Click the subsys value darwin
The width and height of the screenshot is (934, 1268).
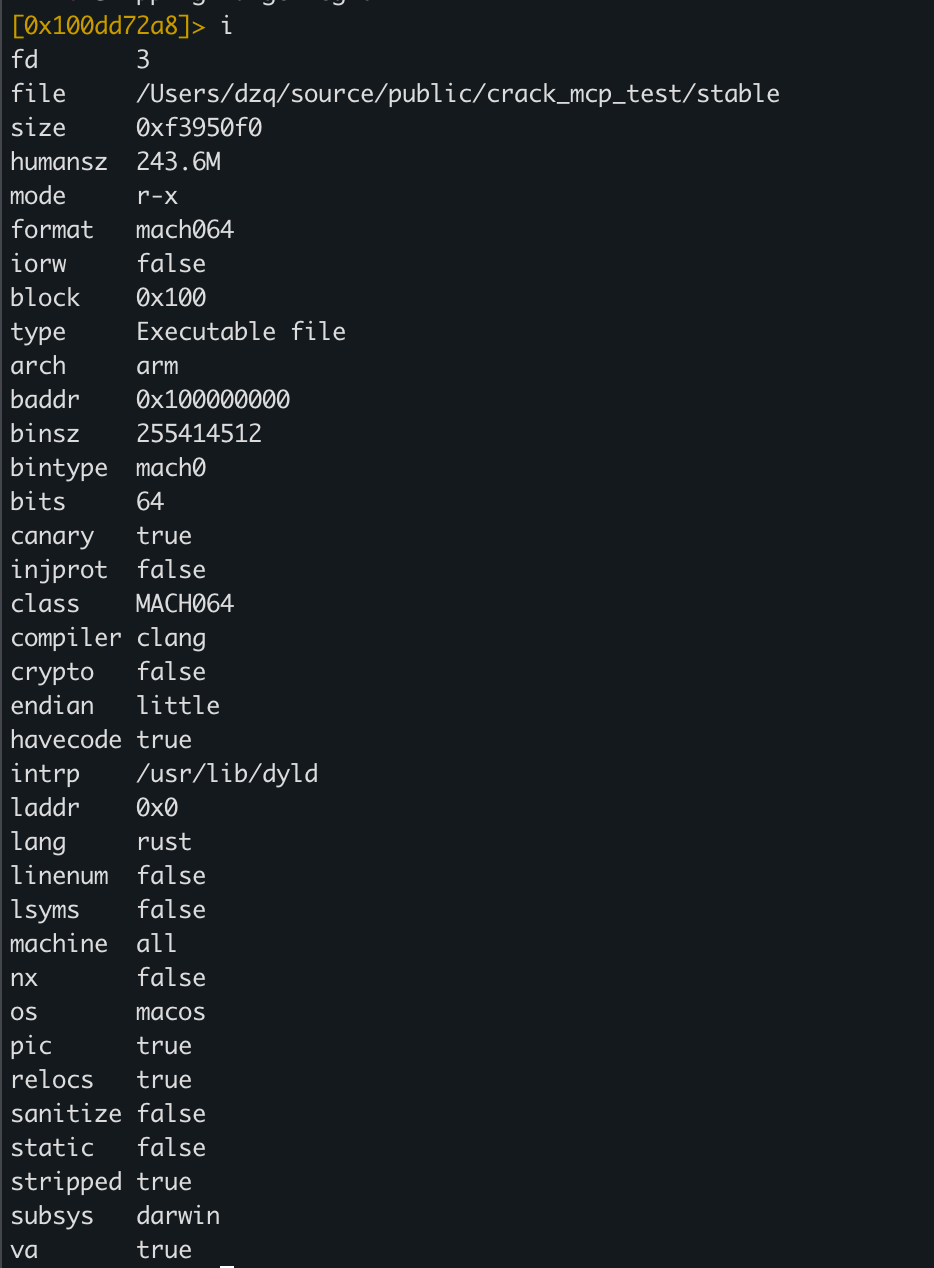(x=178, y=1216)
